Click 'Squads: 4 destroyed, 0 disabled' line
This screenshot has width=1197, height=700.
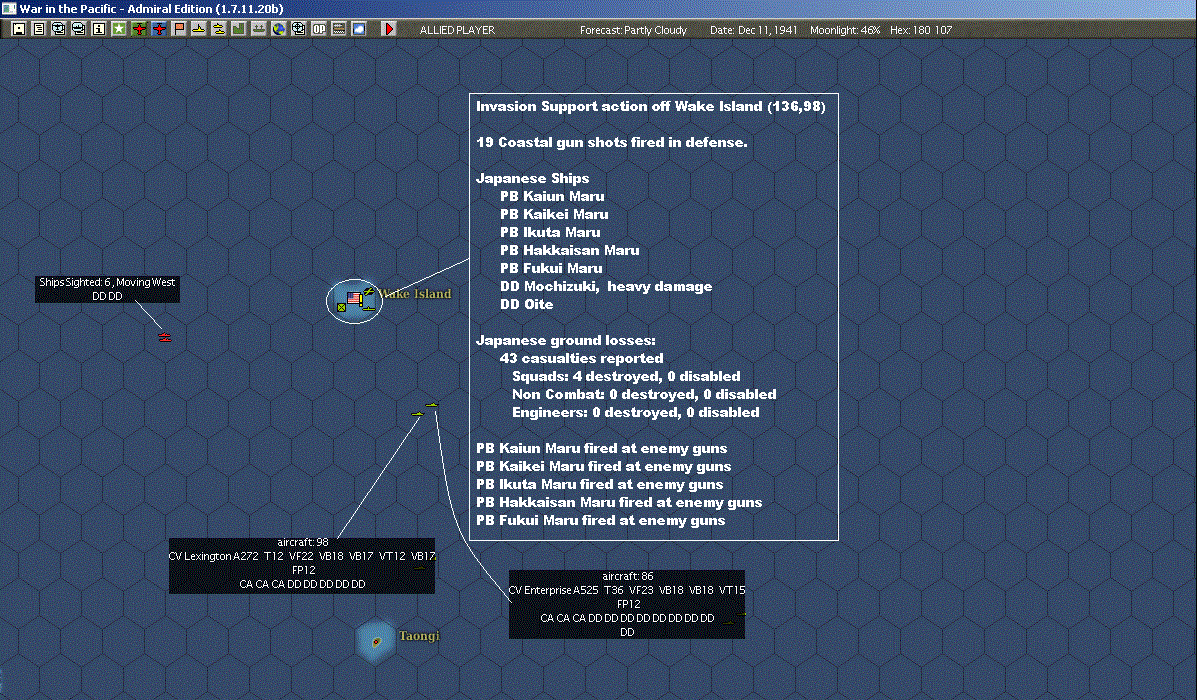tap(626, 376)
